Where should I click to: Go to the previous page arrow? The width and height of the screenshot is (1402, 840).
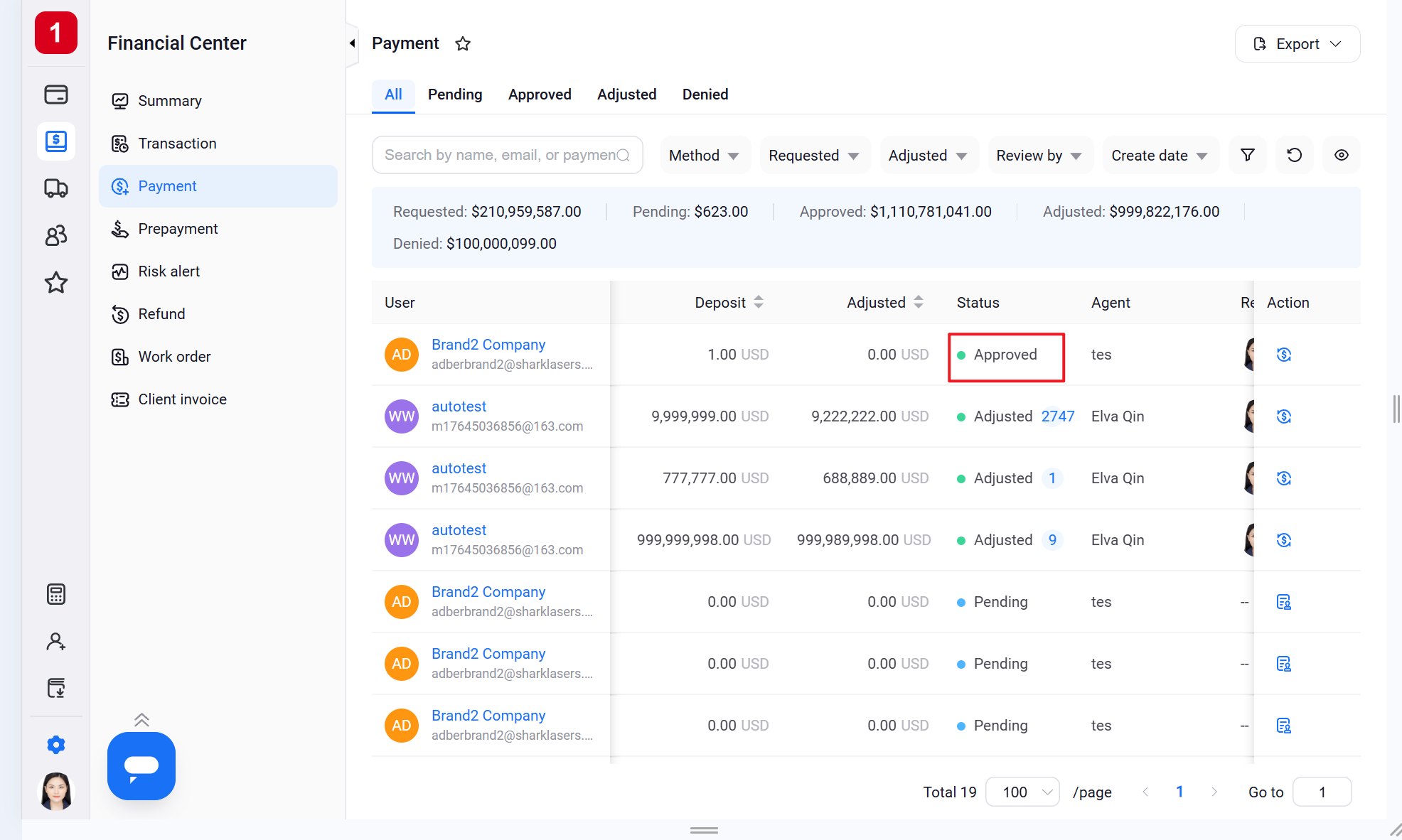(x=1145, y=792)
